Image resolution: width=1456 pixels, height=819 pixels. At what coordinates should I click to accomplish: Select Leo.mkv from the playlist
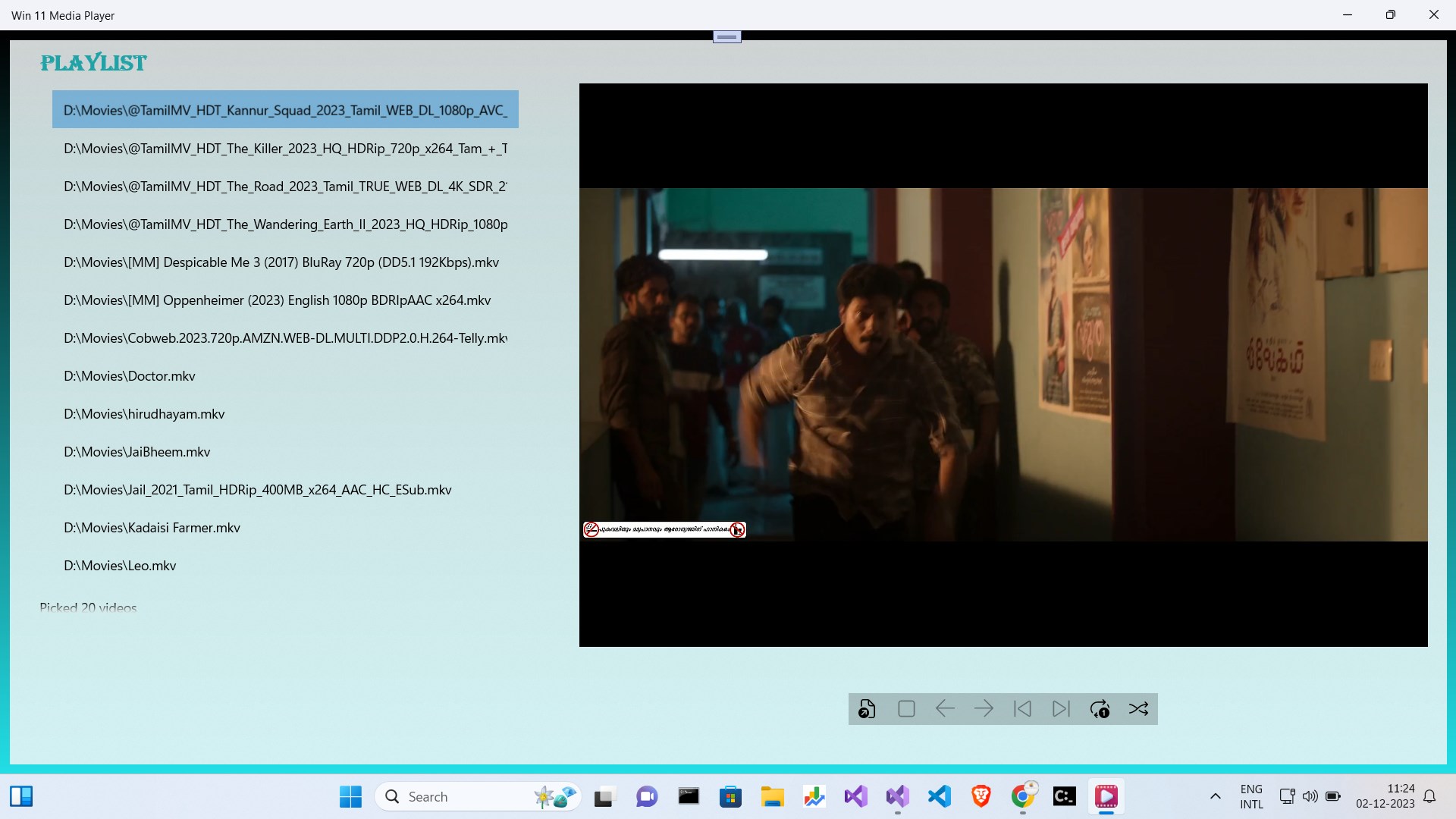(x=285, y=566)
